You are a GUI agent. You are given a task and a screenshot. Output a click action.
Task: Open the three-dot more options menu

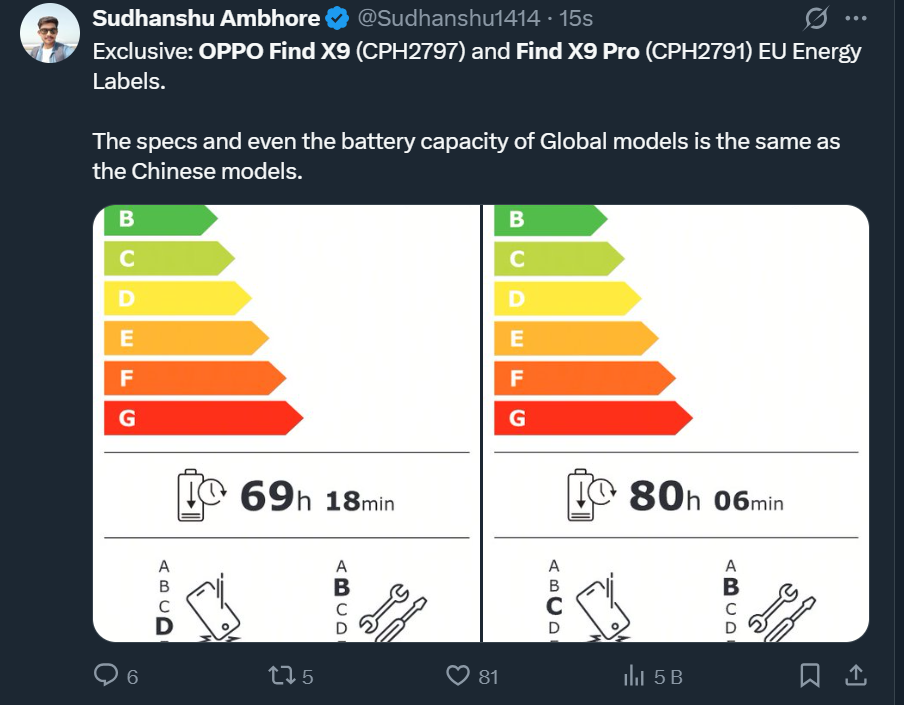tap(855, 19)
